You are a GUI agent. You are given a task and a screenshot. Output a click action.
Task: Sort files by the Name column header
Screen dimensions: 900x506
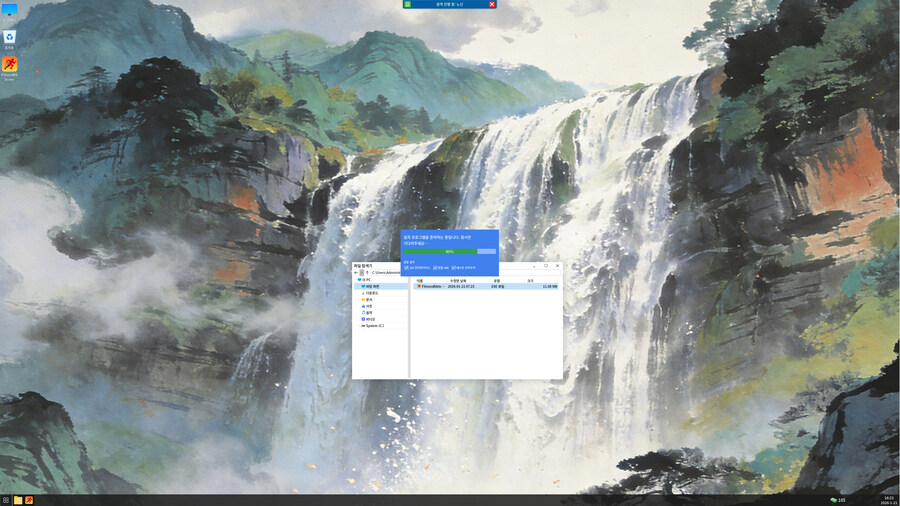pos(421,280)
